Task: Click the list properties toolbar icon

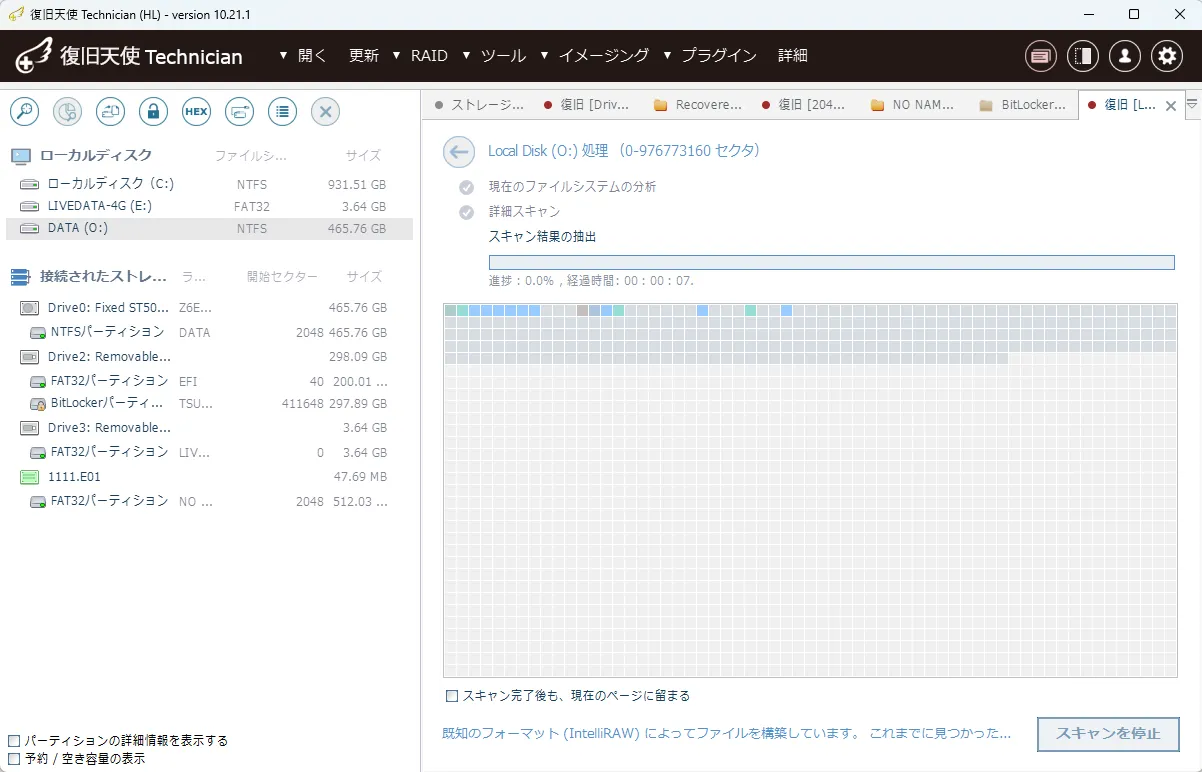Action: [282, 111]
